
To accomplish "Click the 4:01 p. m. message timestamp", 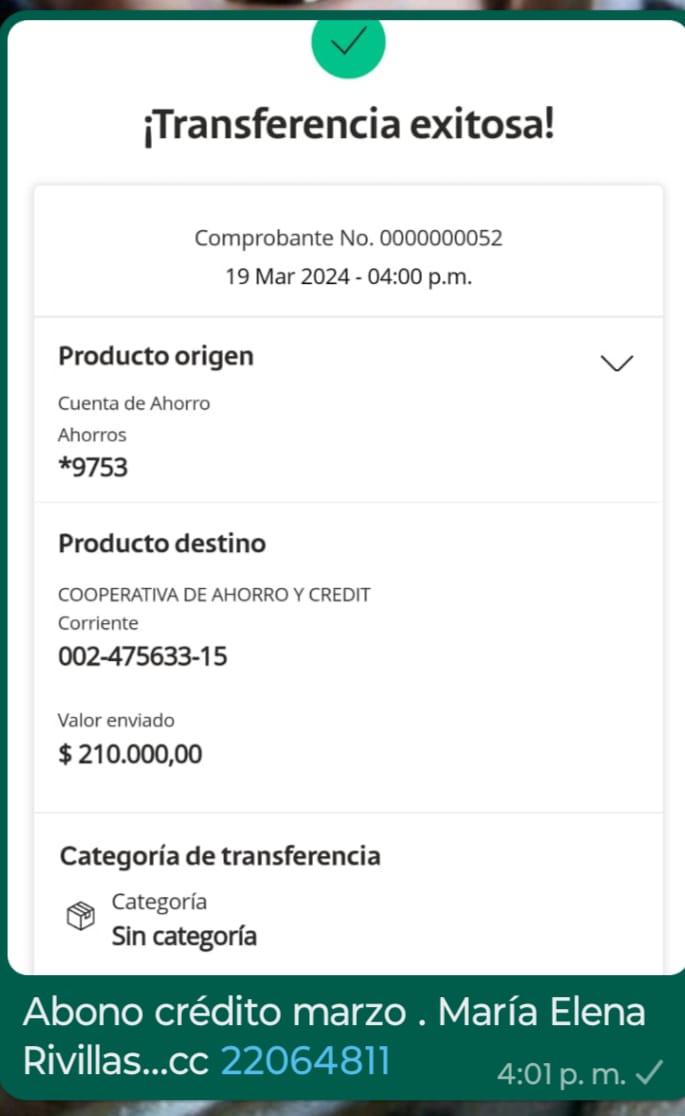I will pos(561,1074).
